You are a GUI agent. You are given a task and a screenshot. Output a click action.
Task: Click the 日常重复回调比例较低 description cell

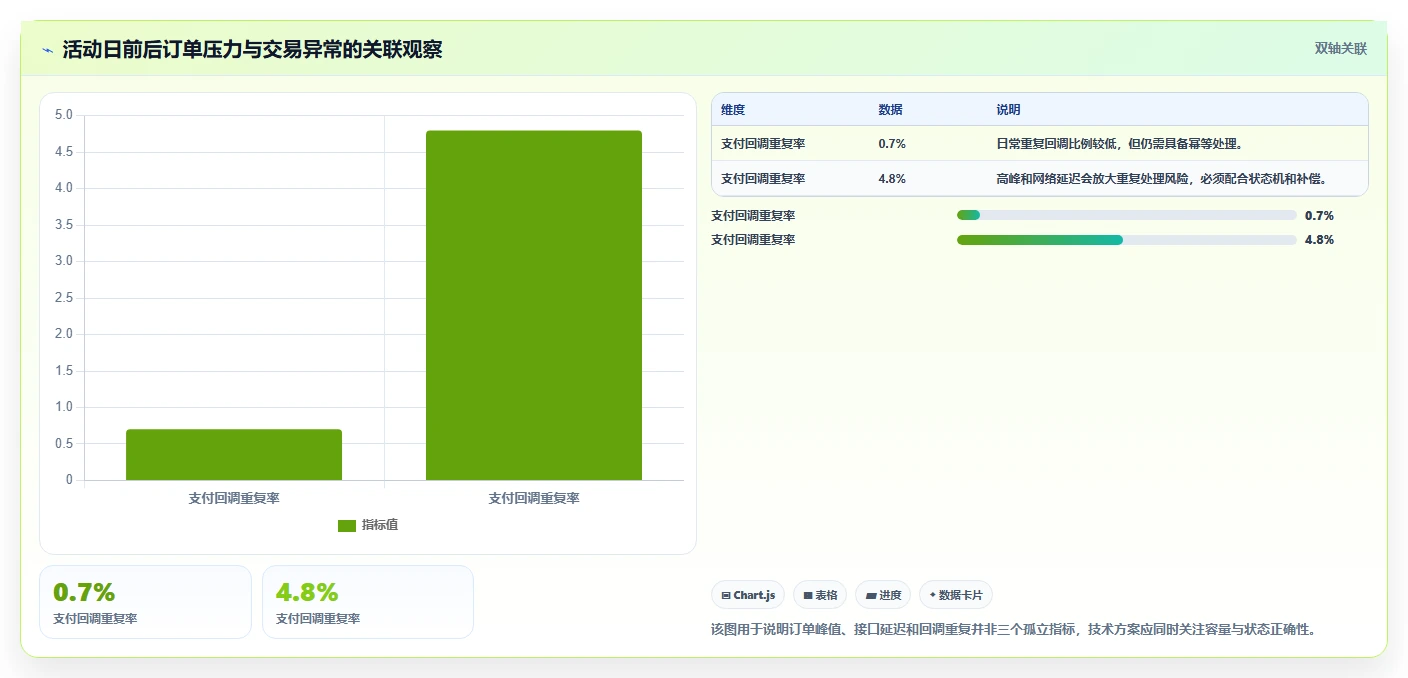(x=1119, y=144)
